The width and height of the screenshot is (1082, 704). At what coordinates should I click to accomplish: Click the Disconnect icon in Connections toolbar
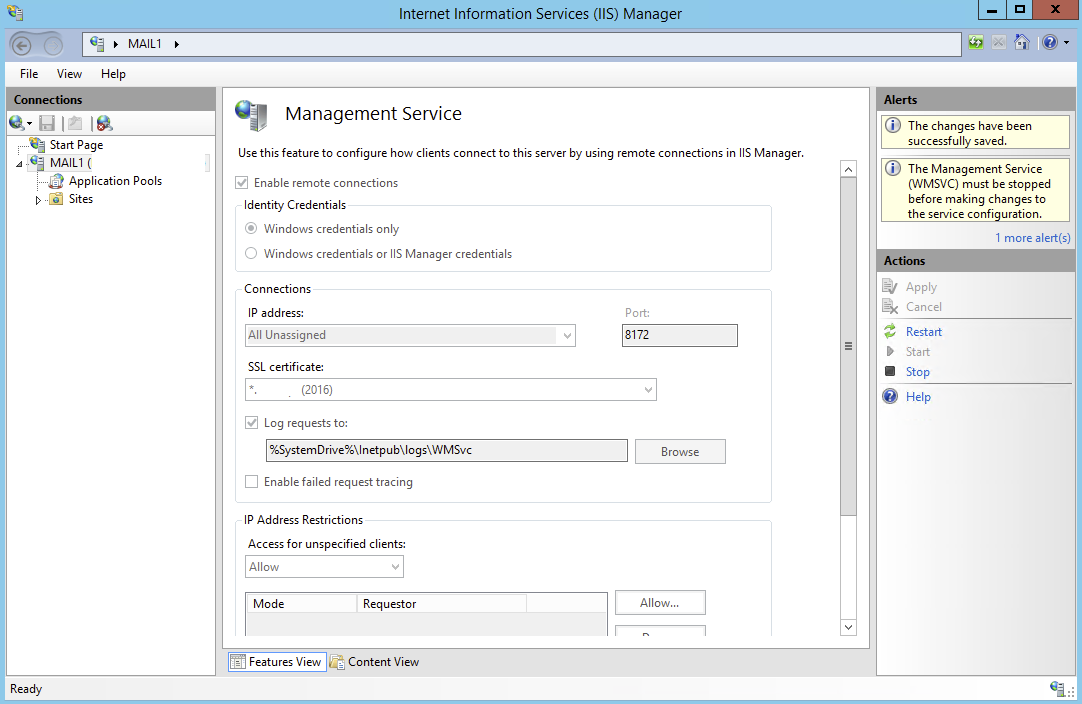click(x=103, y=122)
